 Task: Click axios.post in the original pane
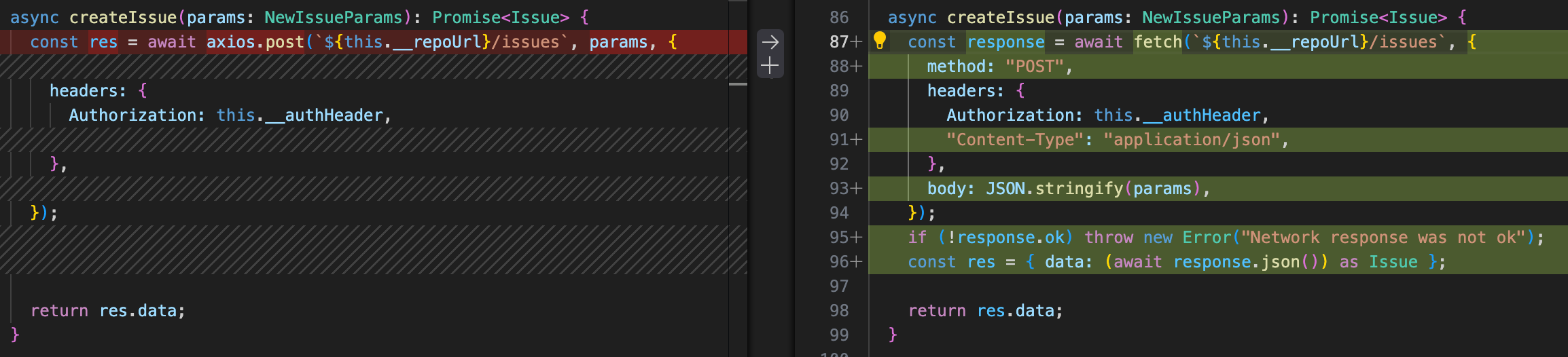255,42
